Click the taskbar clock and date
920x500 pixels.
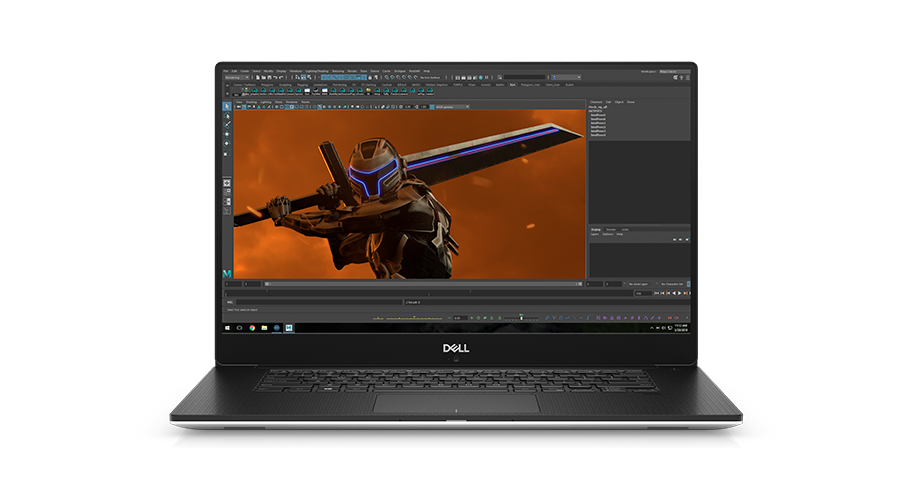681,328
